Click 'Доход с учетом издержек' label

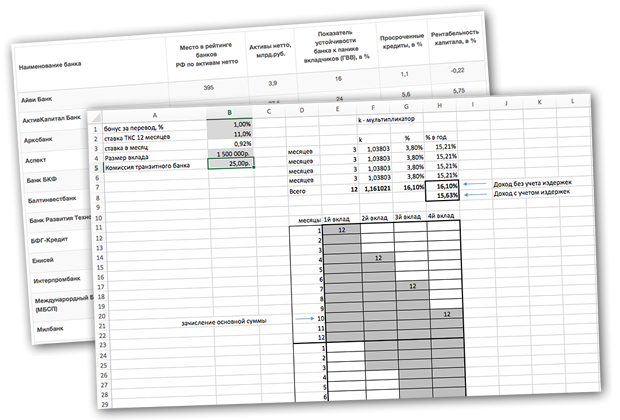[531, 193]
